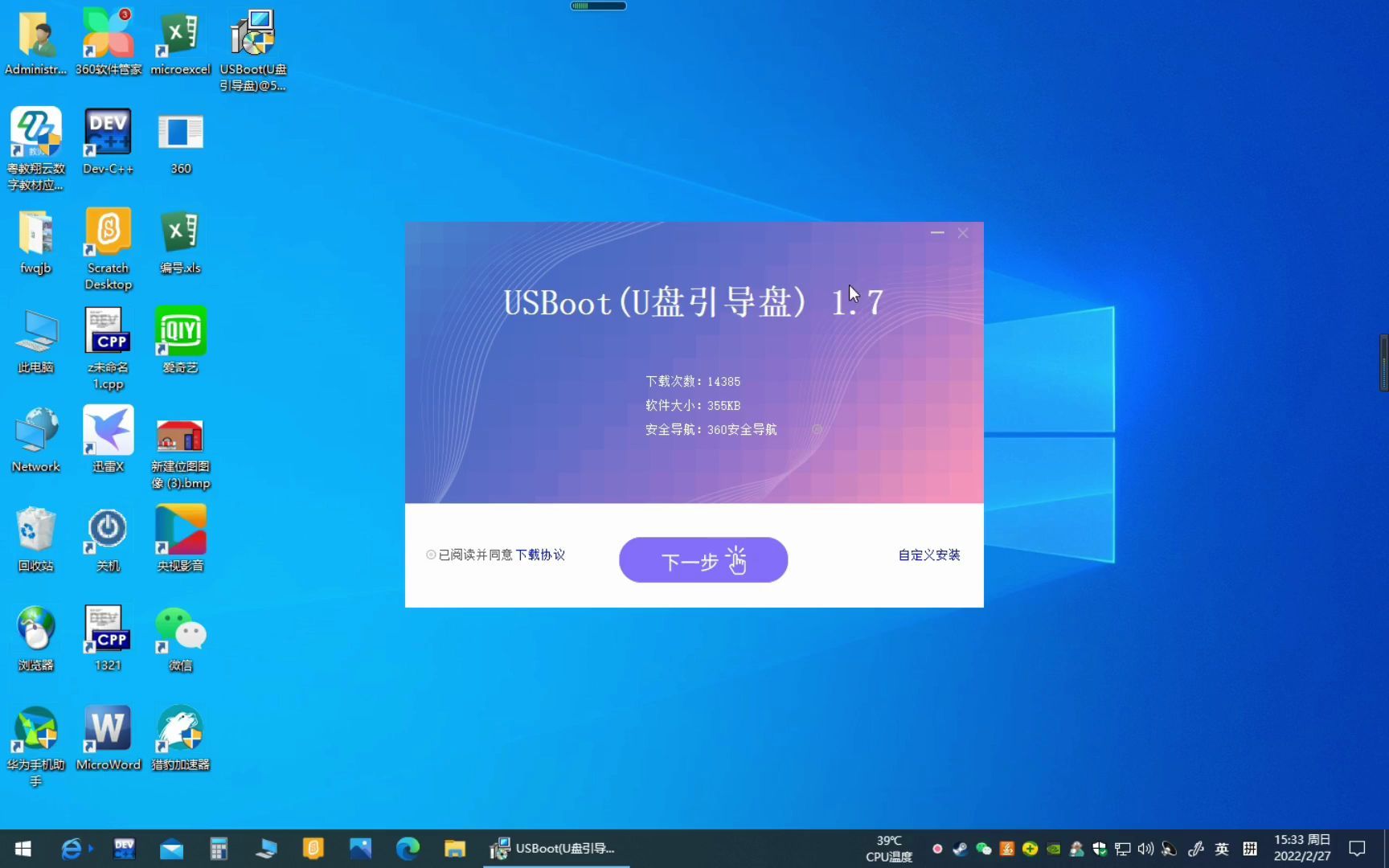Viewport: 1389px width, 868px height.
Task: Select the 央视影音 desktop shortcut
Action: 181,539
